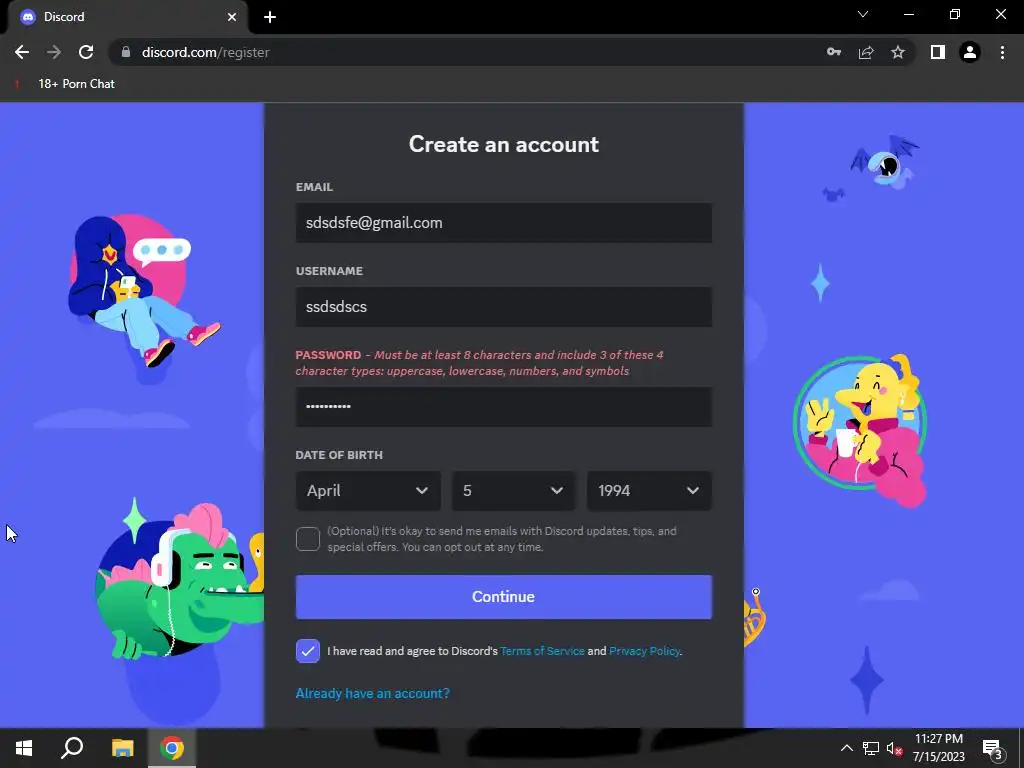The height and width of the screenshot is (768, 1024).
Task: Go back to the previous page
Action: [22, 52]
